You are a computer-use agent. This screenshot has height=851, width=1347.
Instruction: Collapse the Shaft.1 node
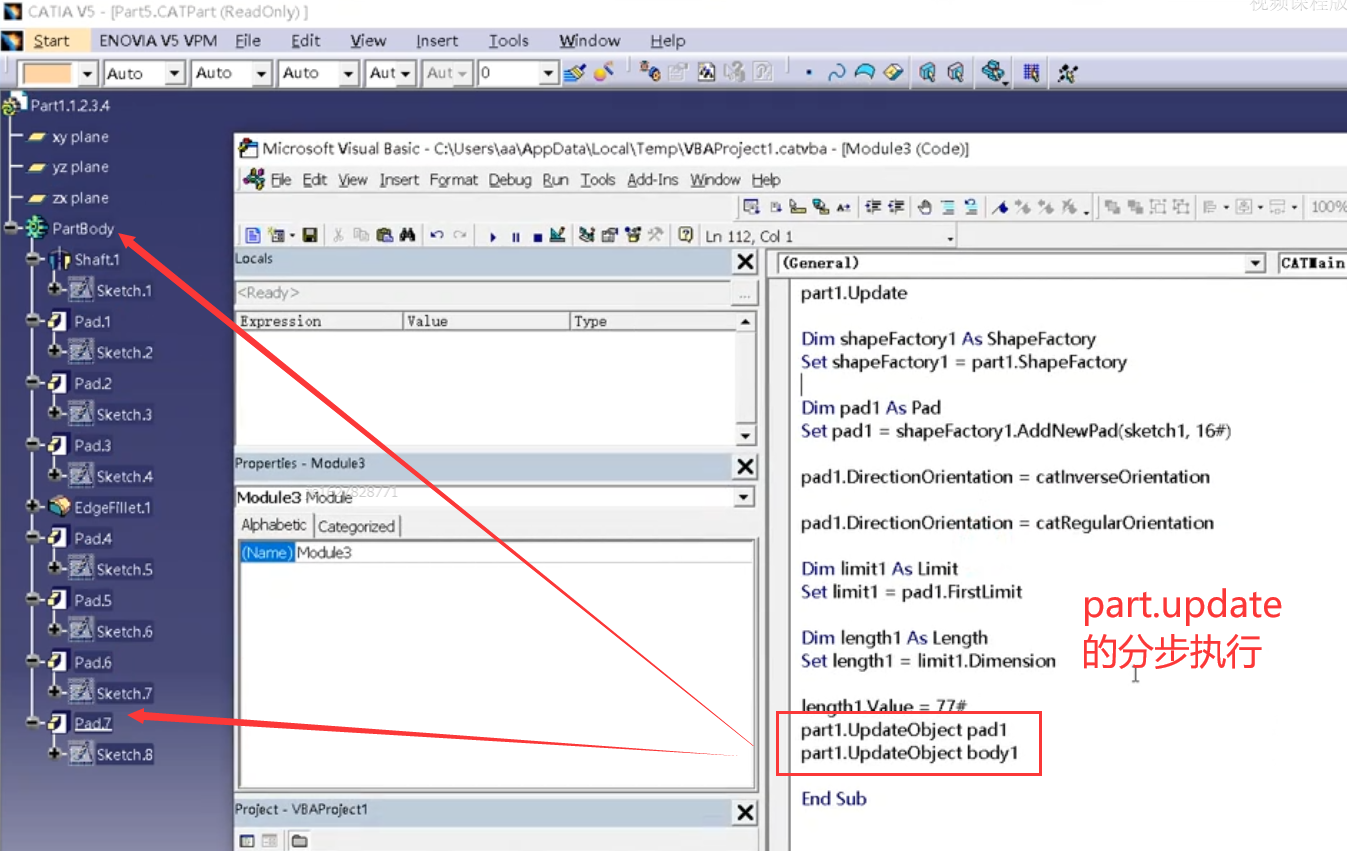(34, 259)
